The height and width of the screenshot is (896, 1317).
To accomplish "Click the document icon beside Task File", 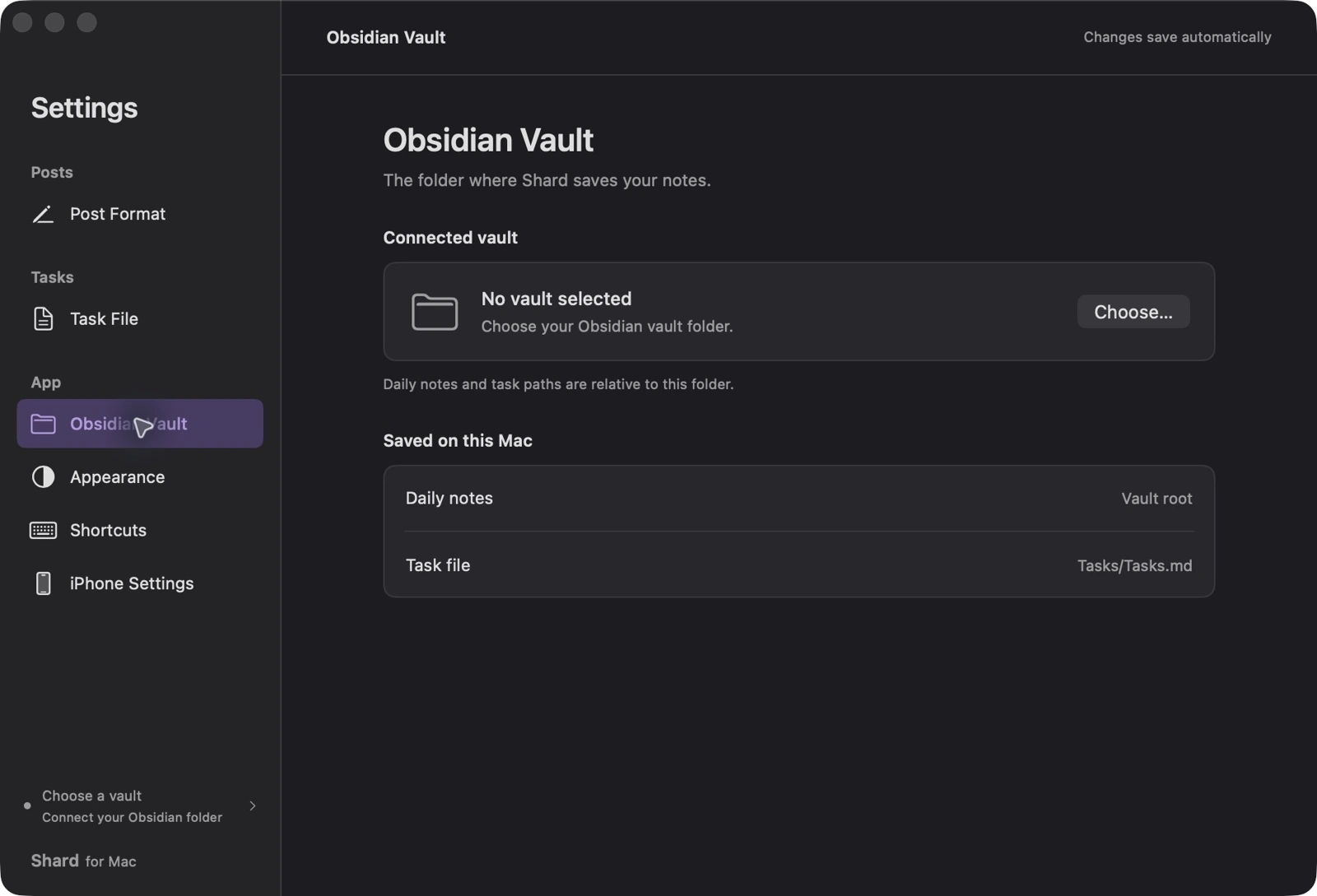I will 43,318.
